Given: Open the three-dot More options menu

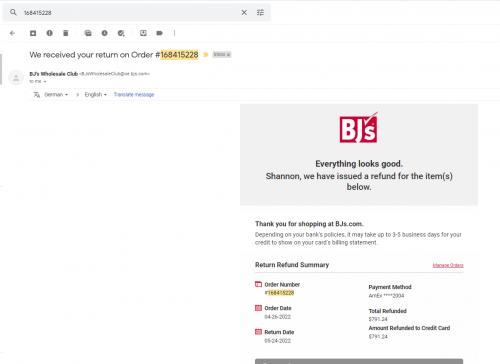Looking at the screenshot, I should click(174, 33).
